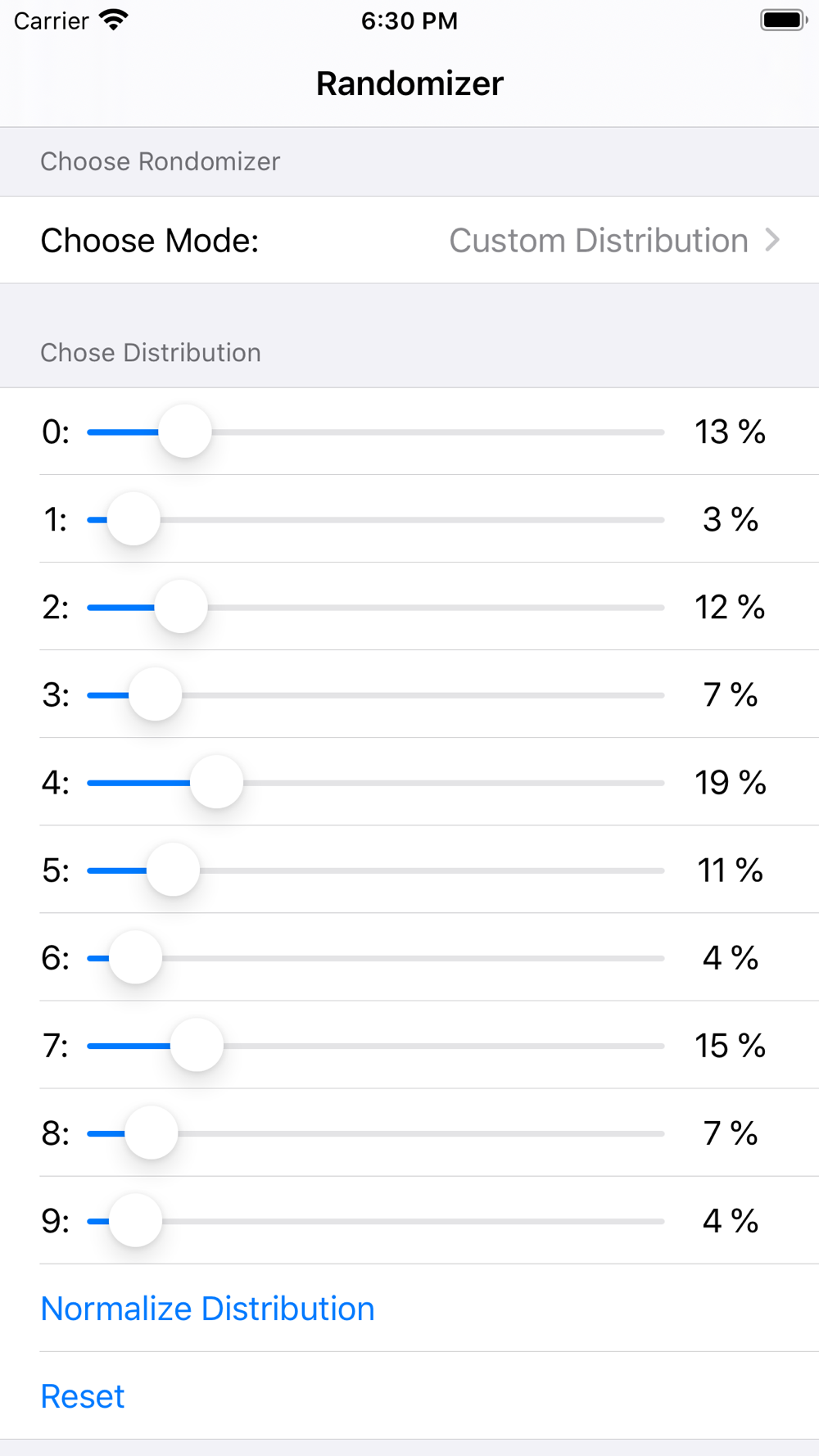Tap the chevron next to Custom Distribution
Image resolution: width=819 pixels, height=1456 pixels.
click(771, 240)
